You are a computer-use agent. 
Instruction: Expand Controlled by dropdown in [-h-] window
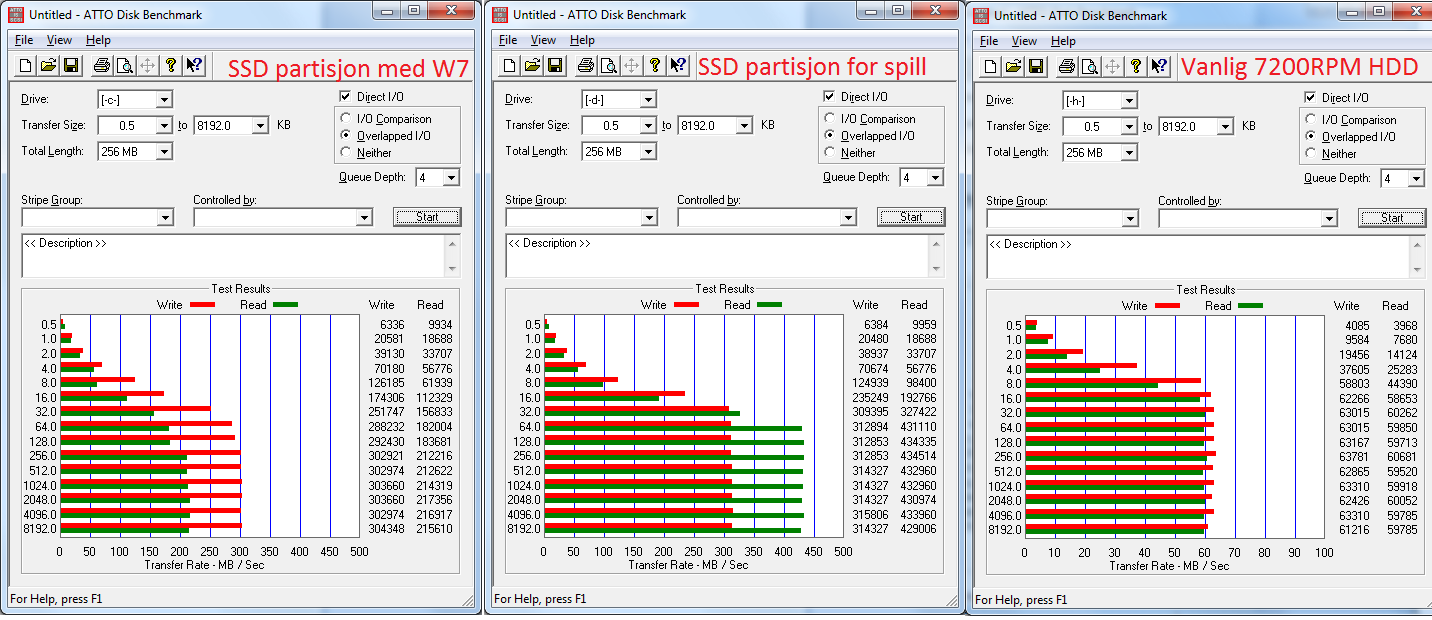1329,219
